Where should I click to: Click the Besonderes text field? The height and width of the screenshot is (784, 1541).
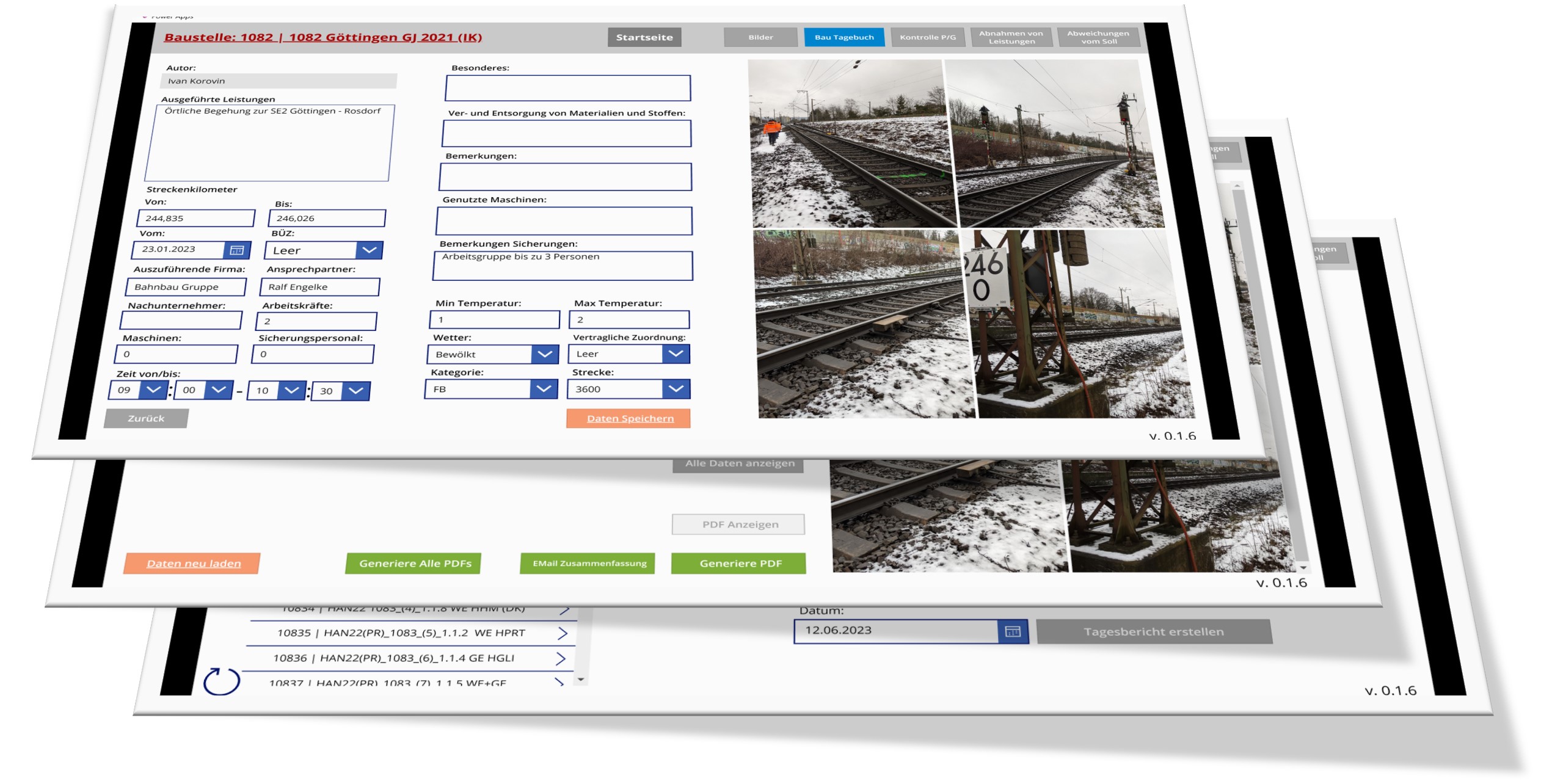(567, 88)
